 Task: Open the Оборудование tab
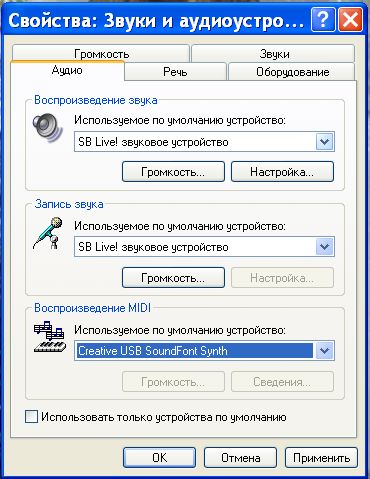[x=292, y=72]
